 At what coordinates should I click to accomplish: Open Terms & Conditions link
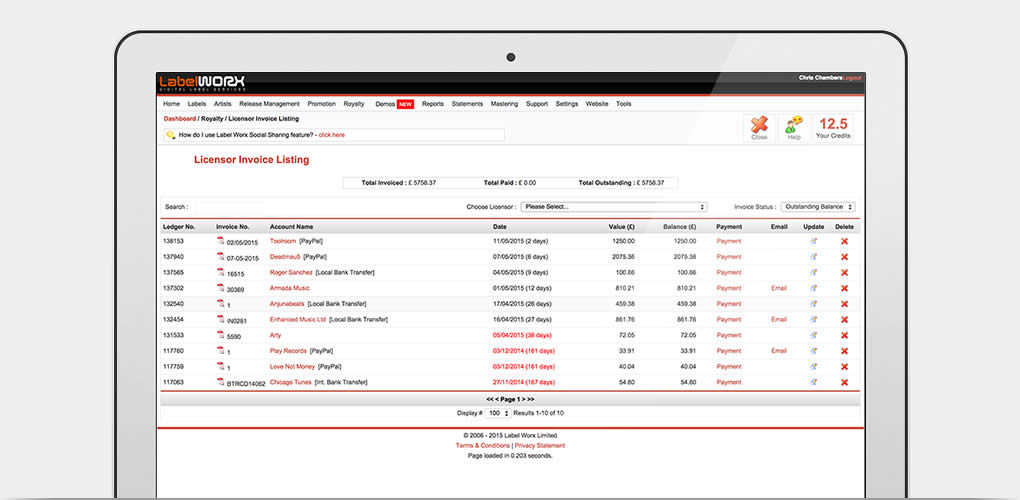(483, 445)
